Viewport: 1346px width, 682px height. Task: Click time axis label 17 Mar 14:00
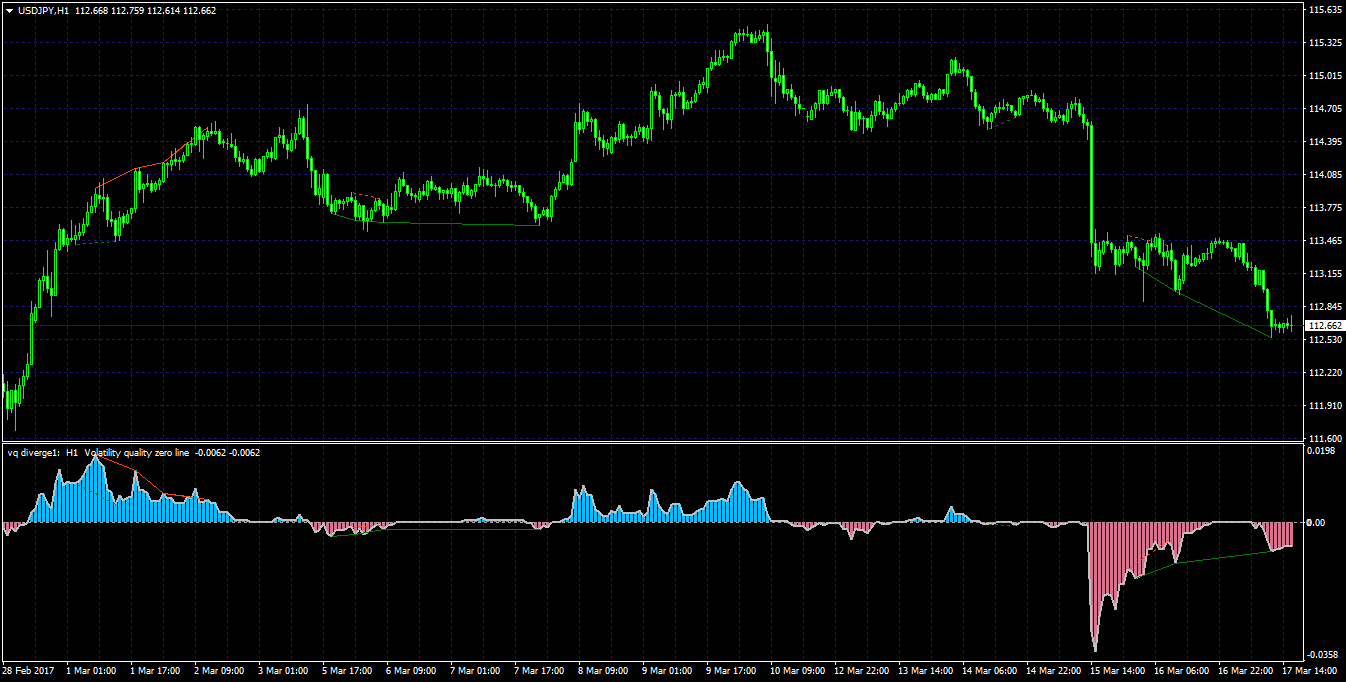[x=1310, y=670]
